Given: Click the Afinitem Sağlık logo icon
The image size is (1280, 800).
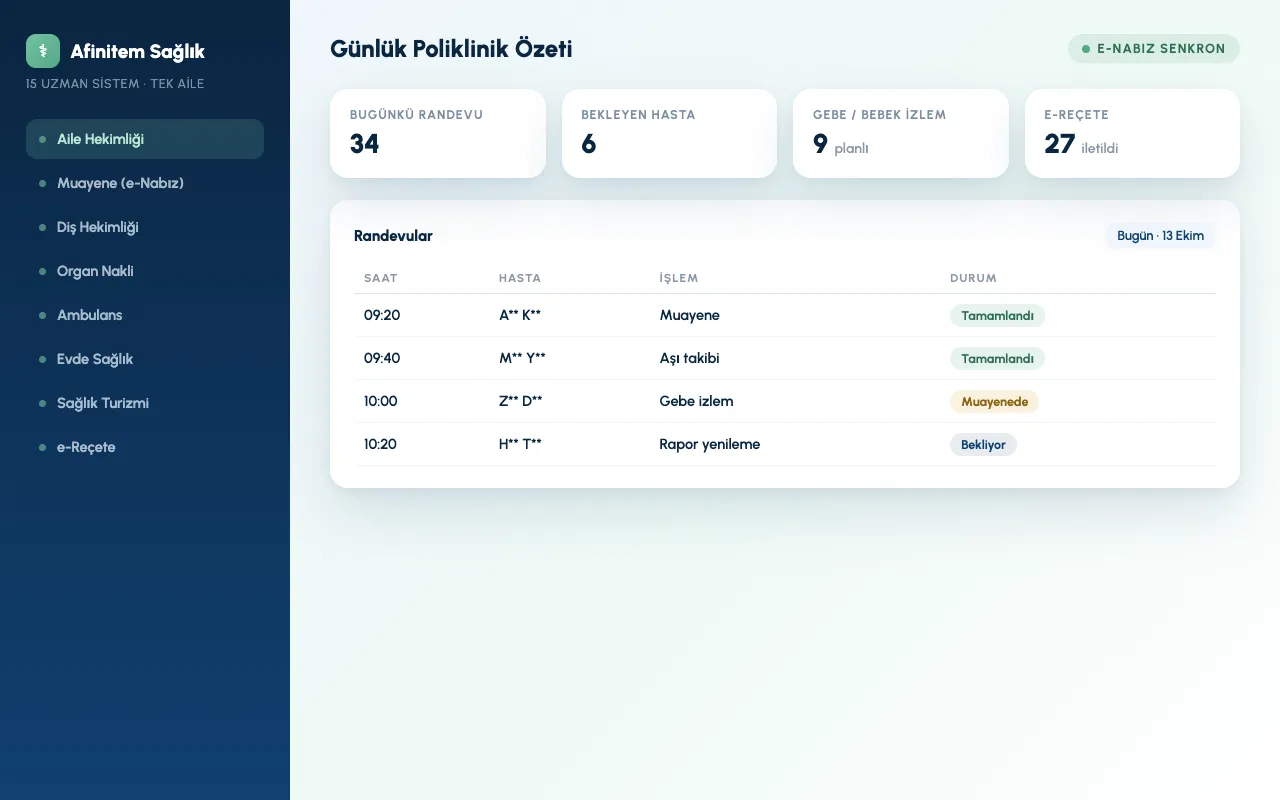Looking at the screenshot, I should pyautogui.click(x=43, y=51).
